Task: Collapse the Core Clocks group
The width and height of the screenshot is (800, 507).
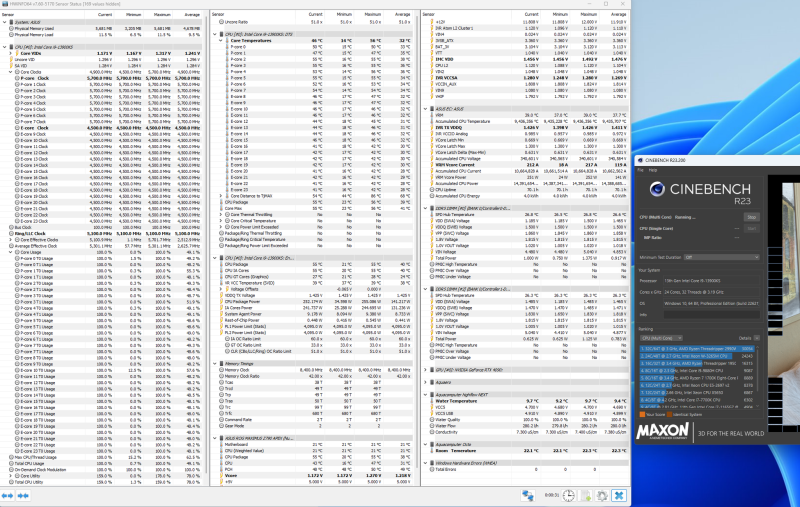Action: [x=11, y=72]
